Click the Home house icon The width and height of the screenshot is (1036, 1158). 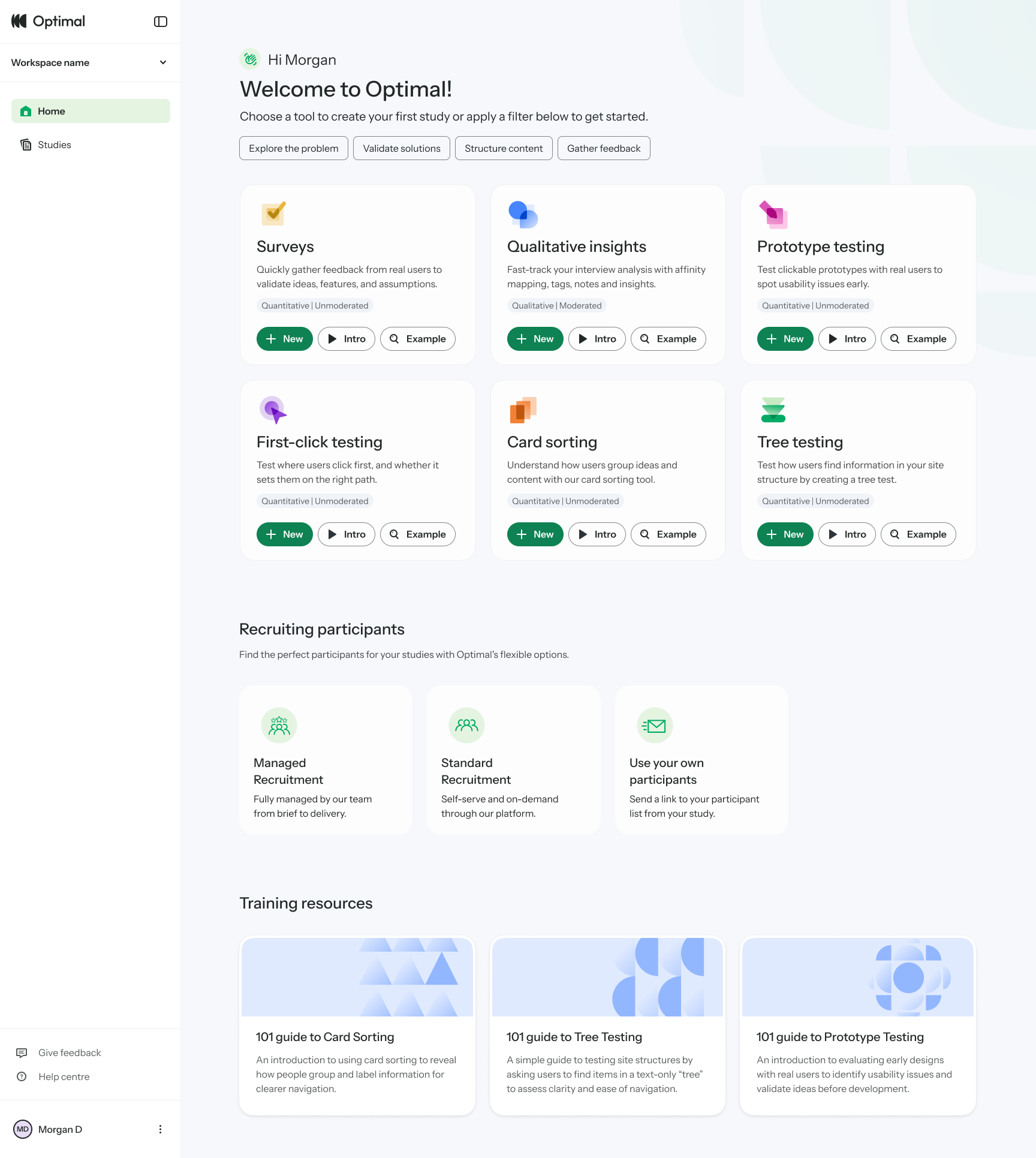pos(26,111)
